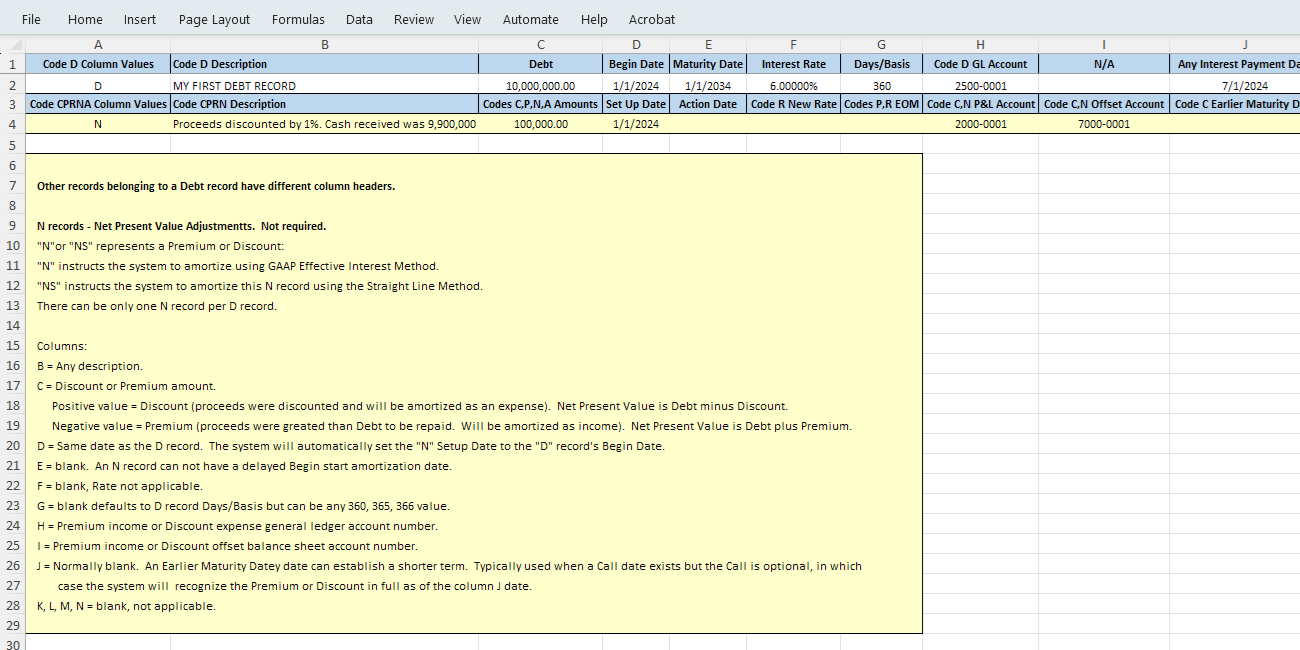The height and width of the screenshot is (650, 1300).
Task: Select column A header
Action: 98,44
